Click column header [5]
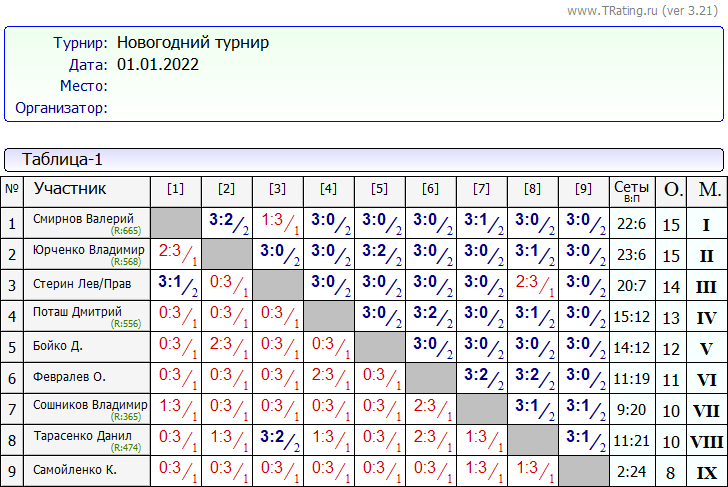This screenshot has width=728, height=487. tap(379, 189)
